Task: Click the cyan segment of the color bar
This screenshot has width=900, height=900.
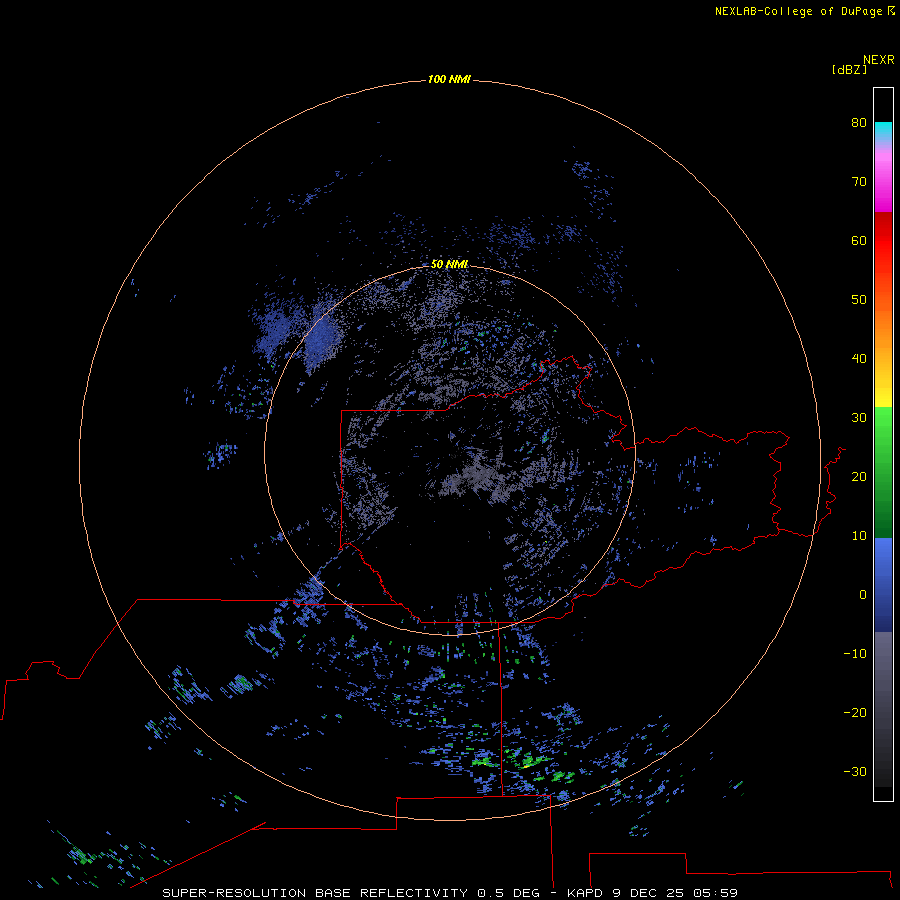Action: (883, 129)
